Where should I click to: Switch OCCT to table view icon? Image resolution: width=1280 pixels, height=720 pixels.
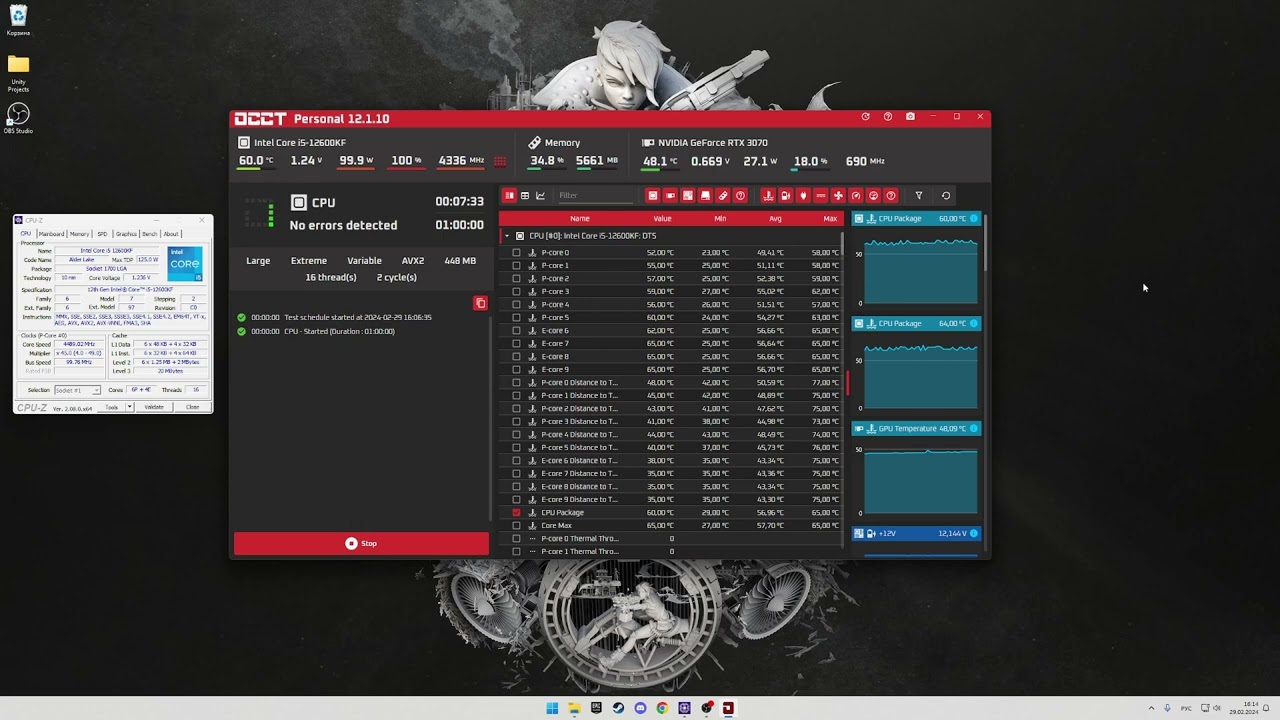(525, 196)
